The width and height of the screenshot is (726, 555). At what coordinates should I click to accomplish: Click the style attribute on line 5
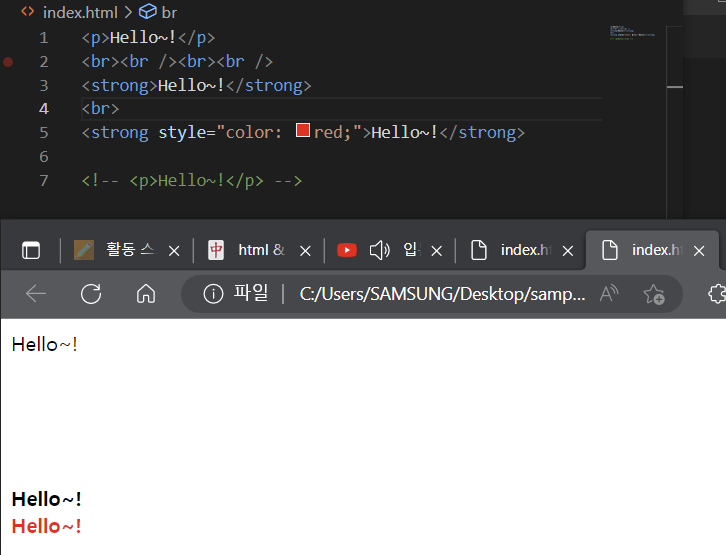(x=182, y=133)
